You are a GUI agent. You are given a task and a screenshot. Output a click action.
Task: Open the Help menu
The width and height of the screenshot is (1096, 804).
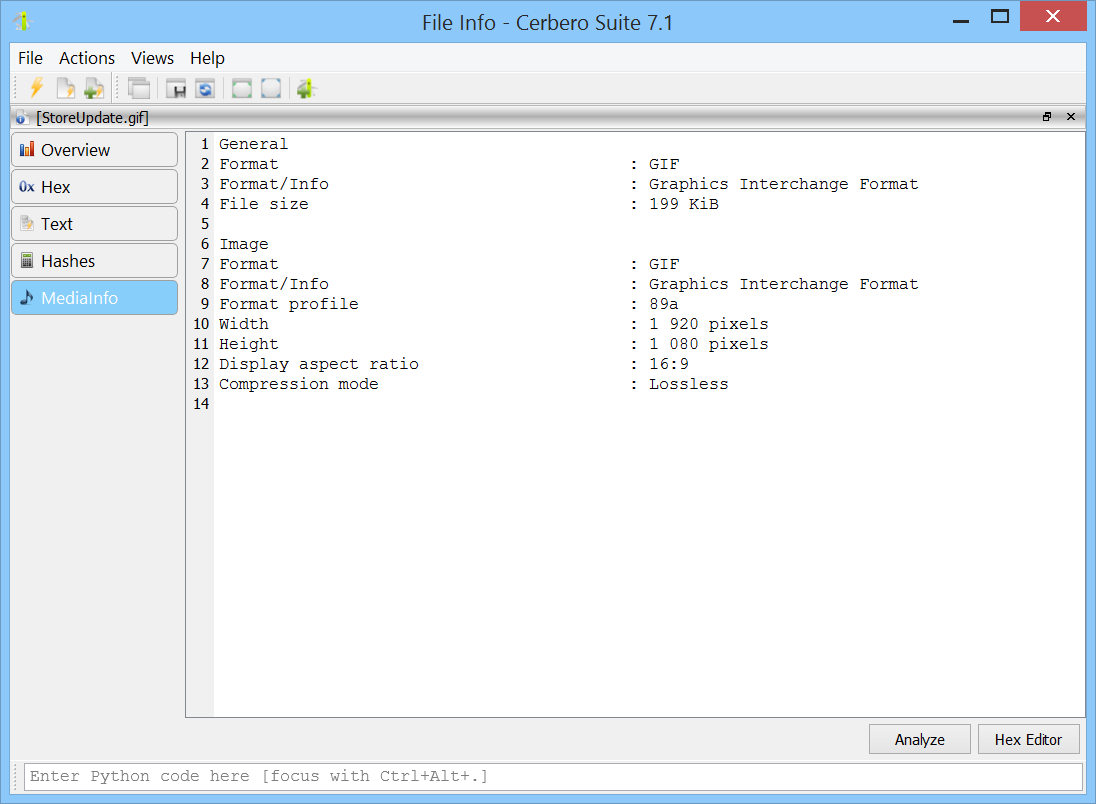point(207,58)
